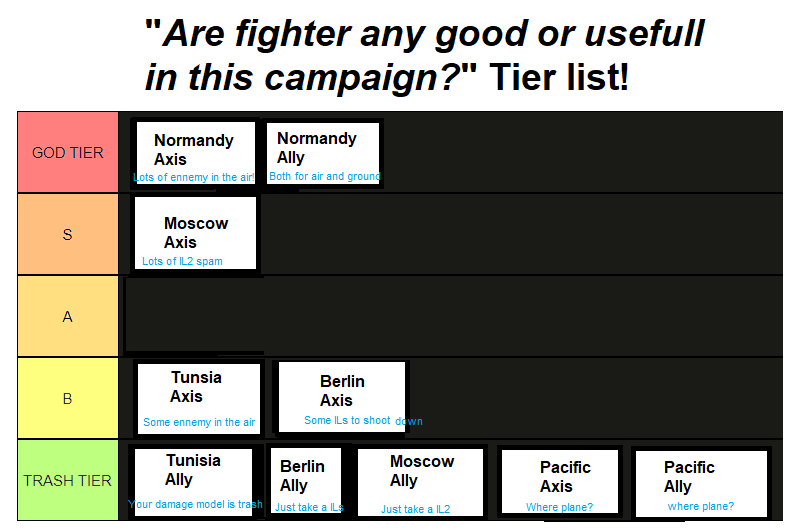Viewport: 801px width, 530px height.
Task: Click the A tier label
Action: (68, 317)
